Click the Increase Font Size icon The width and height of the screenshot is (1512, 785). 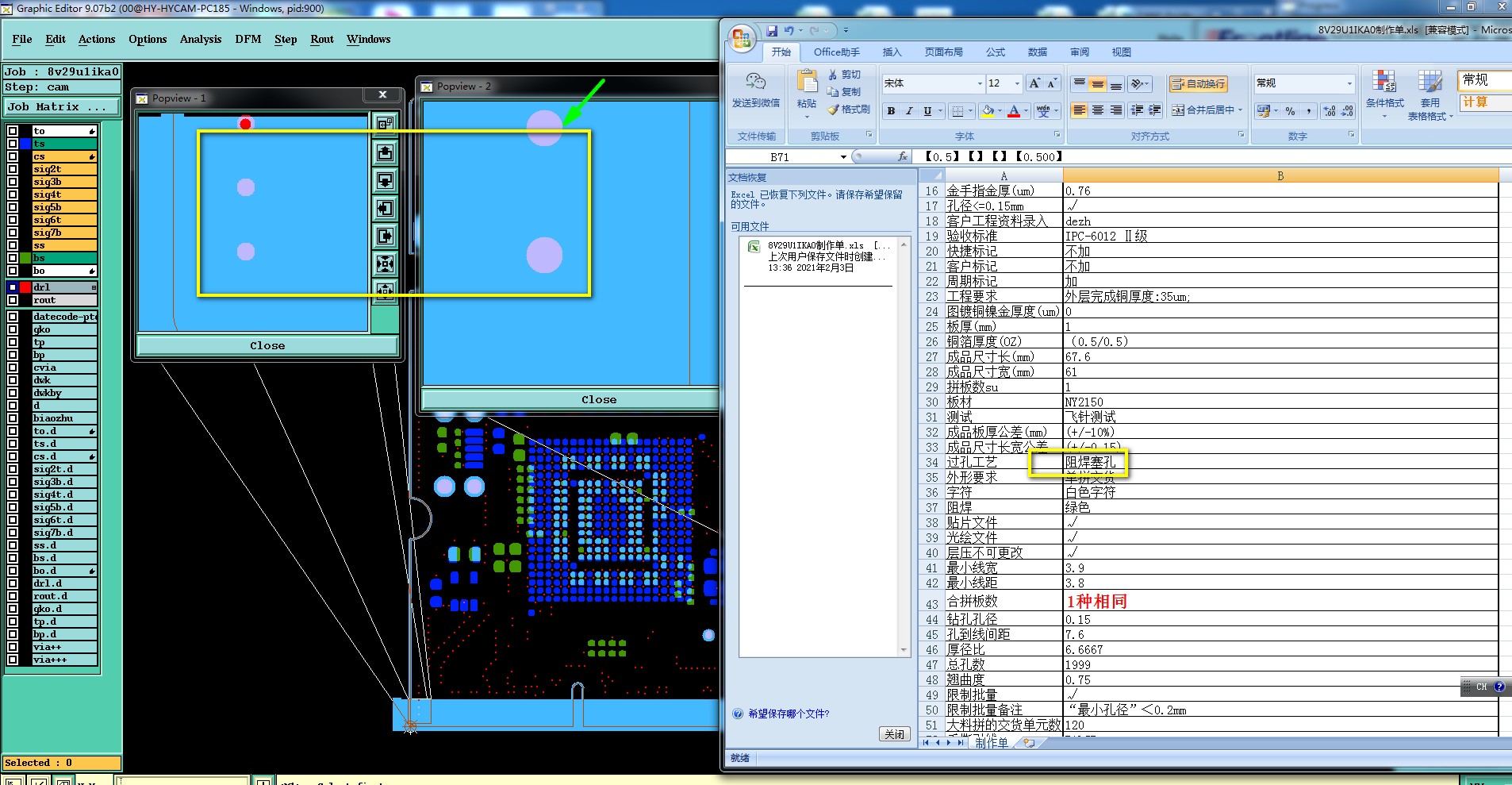tap(1034, 83)
